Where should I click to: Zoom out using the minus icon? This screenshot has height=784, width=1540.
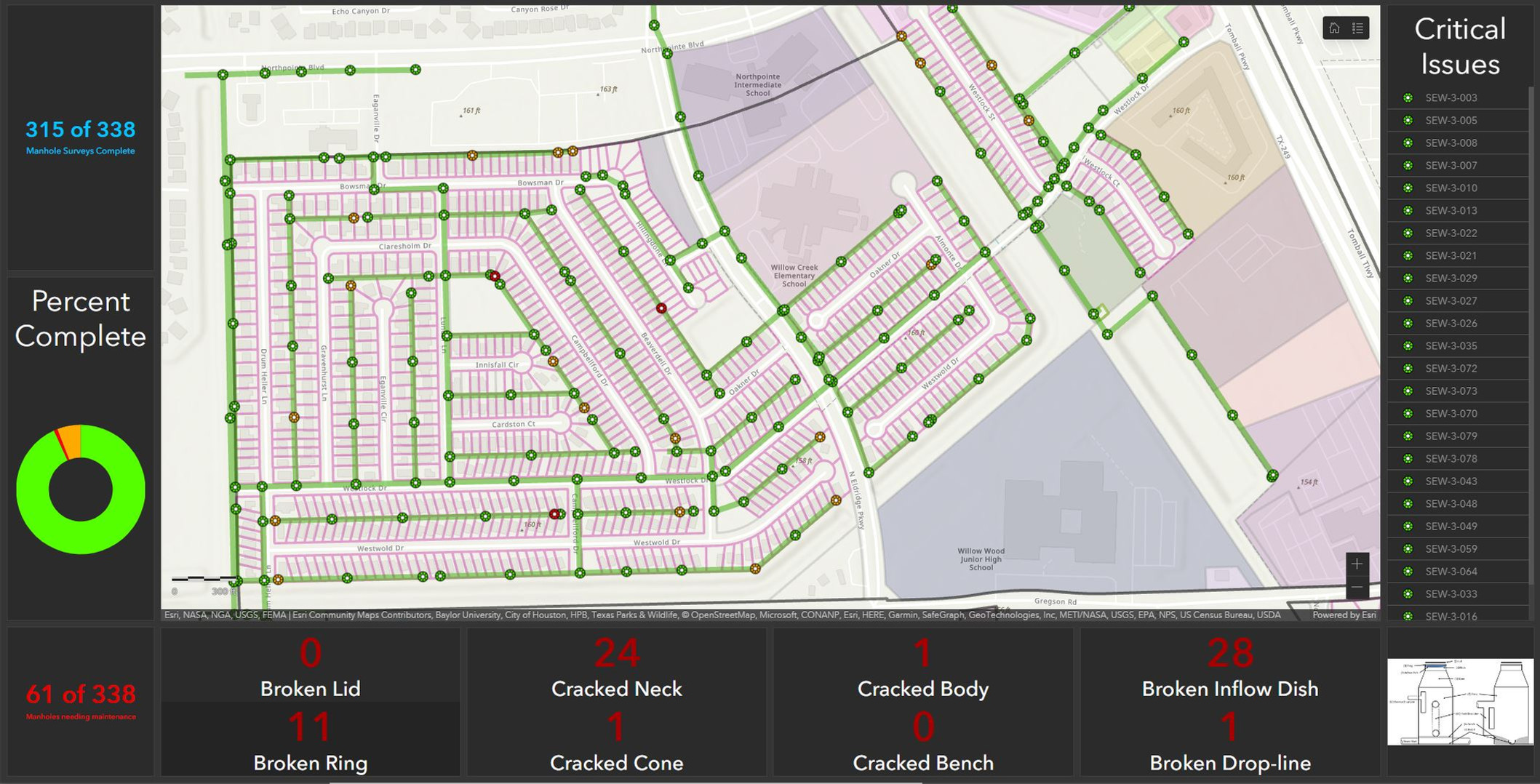pyautogui.click(x=1356, y=585)
